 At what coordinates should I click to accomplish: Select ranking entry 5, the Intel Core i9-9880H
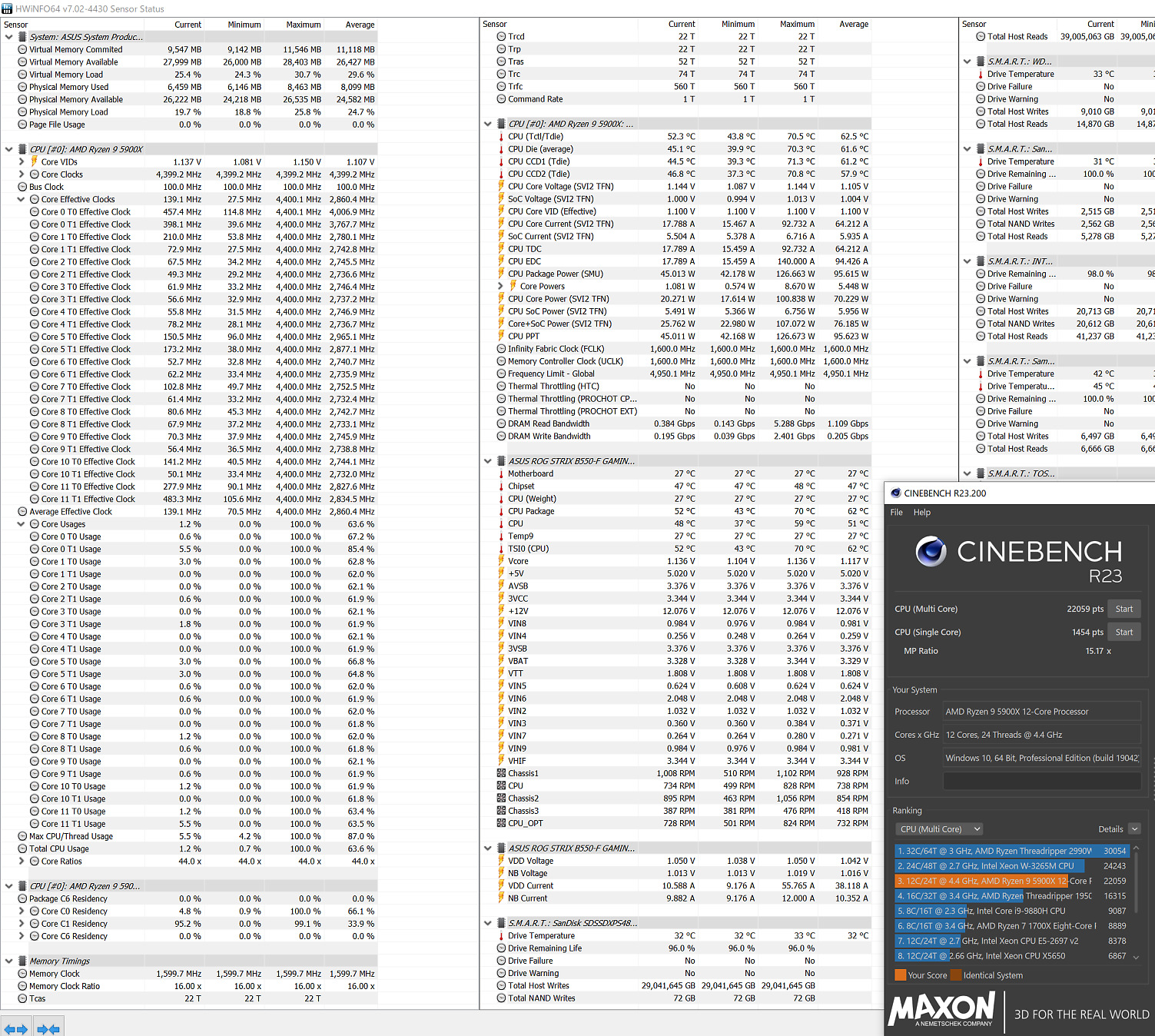1012,911
